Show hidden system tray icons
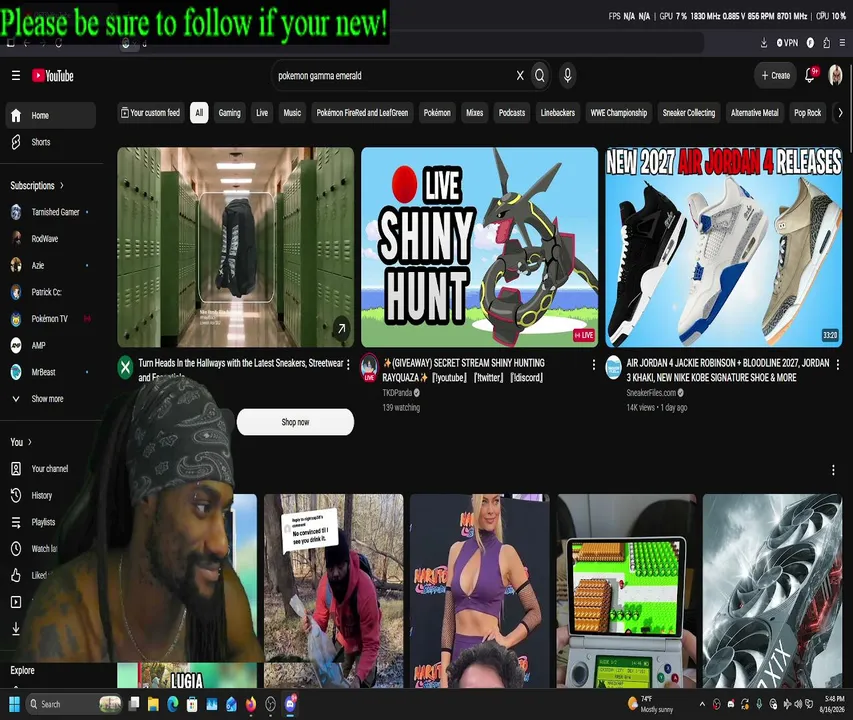 [702, 704]
